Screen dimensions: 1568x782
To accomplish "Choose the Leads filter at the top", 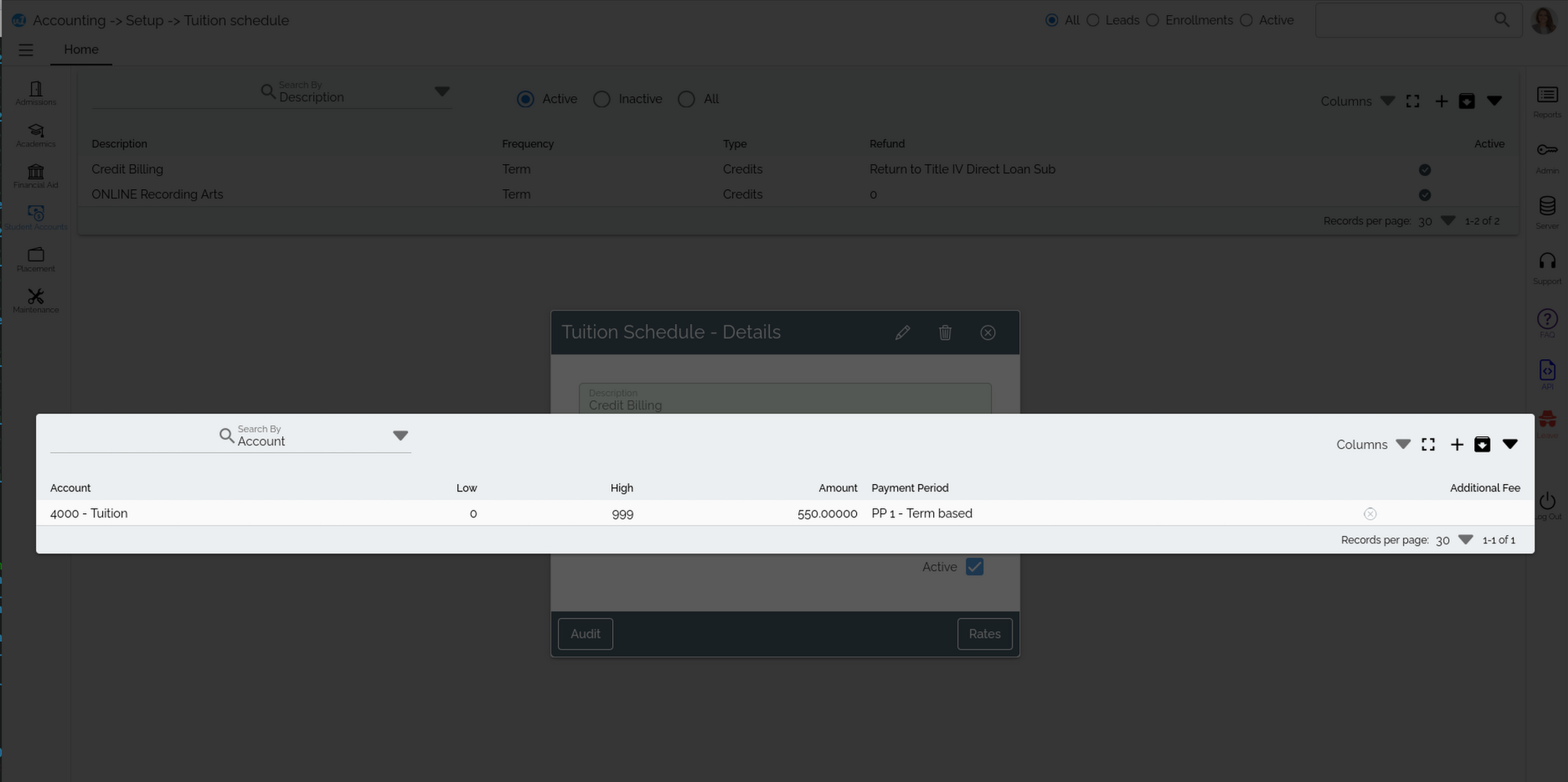I will pos(1092,20).
